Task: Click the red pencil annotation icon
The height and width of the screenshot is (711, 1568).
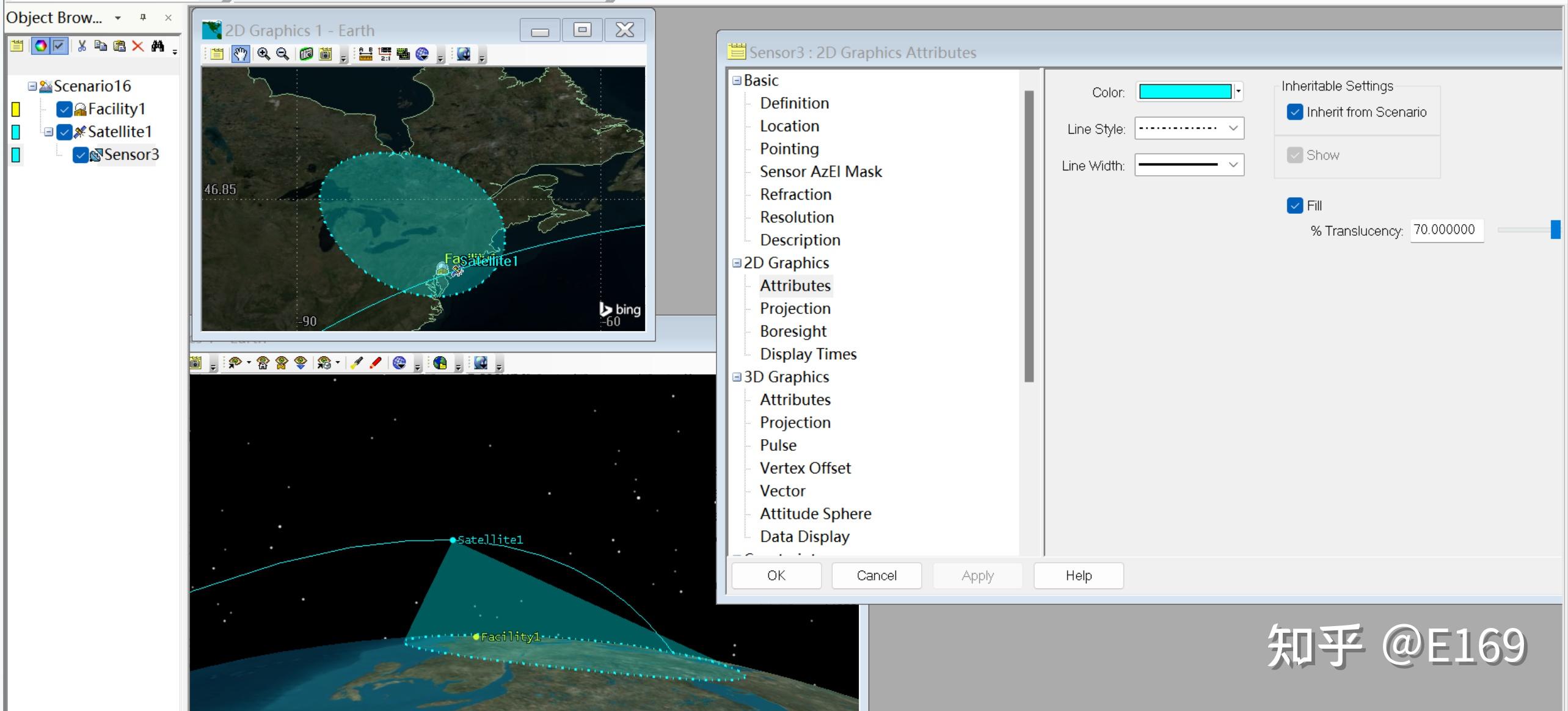Action: (x=376, y=363)
